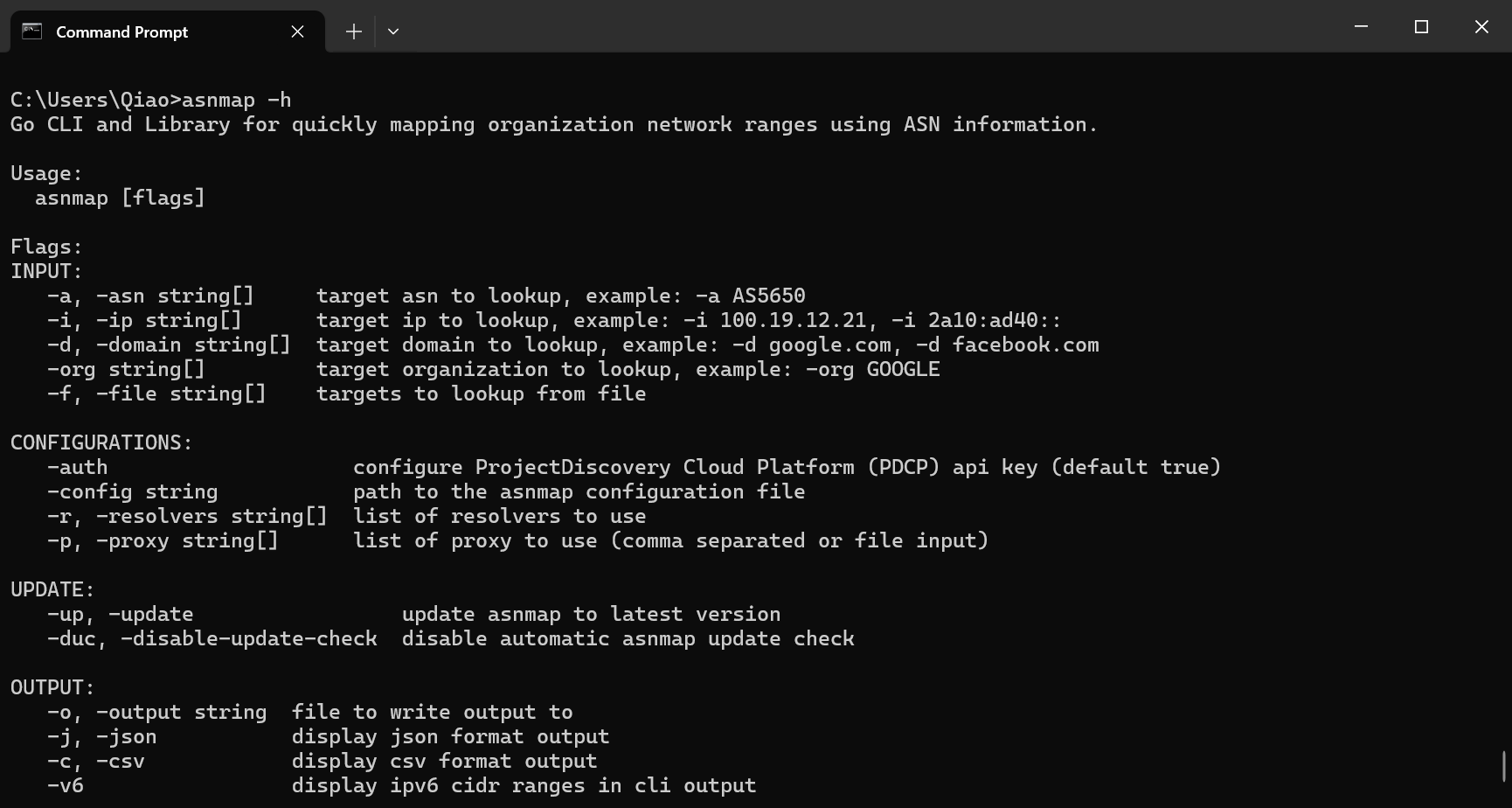
Task: Maximize the terminal window
Action: pyautogui.click(x=1421, y=27)
